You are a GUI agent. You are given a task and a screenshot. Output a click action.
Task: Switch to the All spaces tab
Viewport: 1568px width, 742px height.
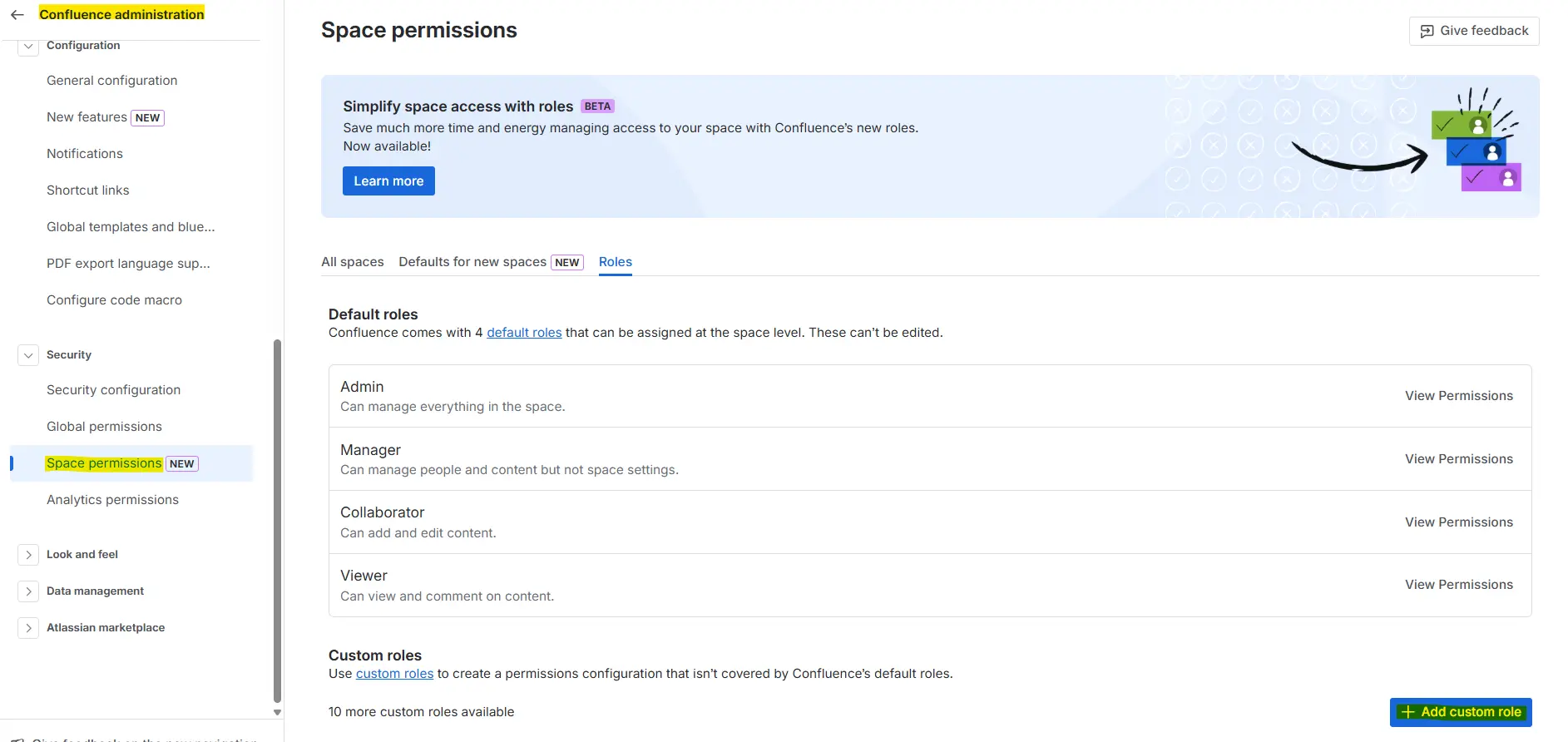pyautogui.click(x=352, y=262)
